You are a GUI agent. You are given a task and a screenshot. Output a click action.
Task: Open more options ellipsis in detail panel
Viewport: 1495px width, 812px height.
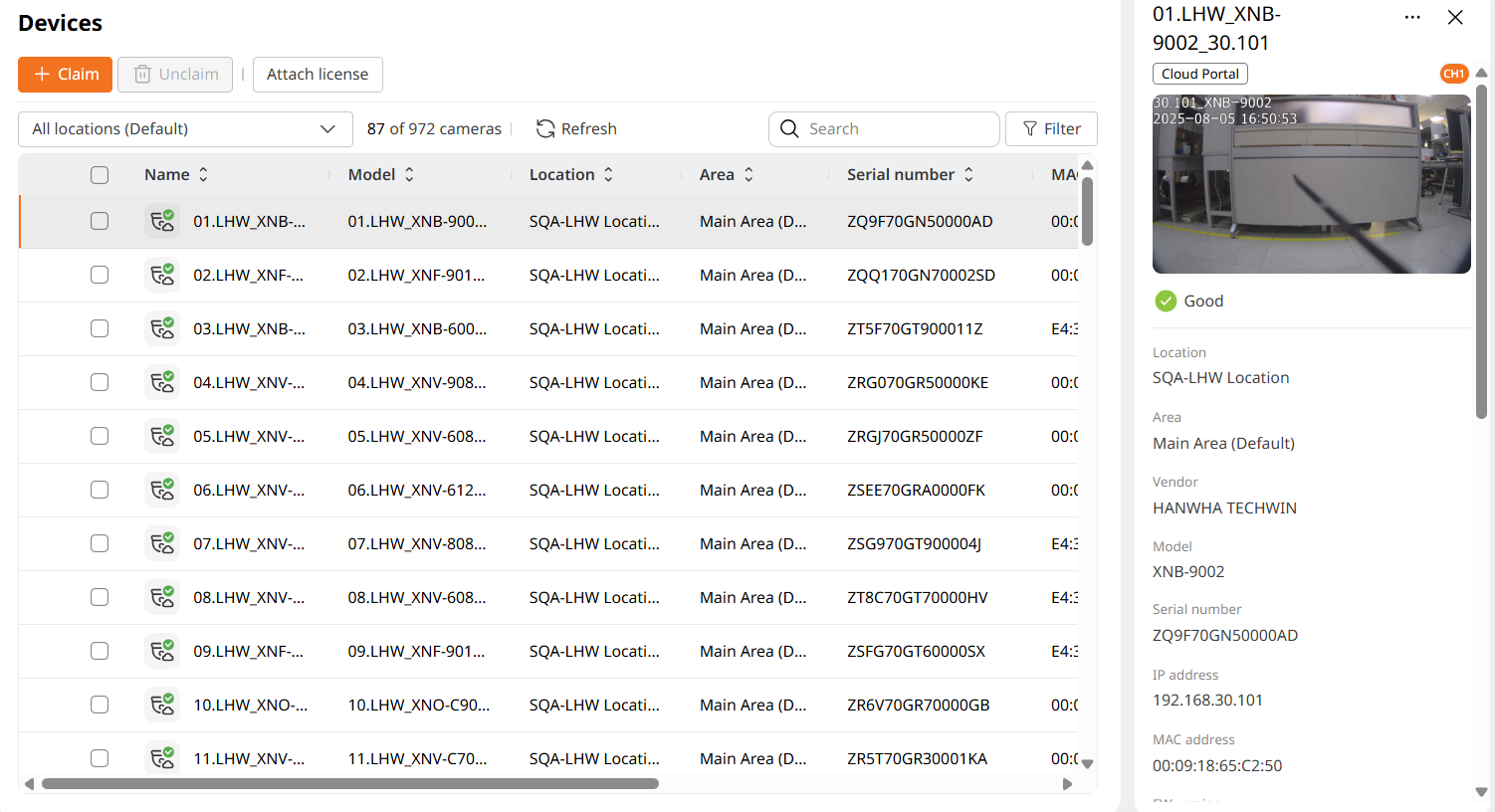coord(1412,17)
